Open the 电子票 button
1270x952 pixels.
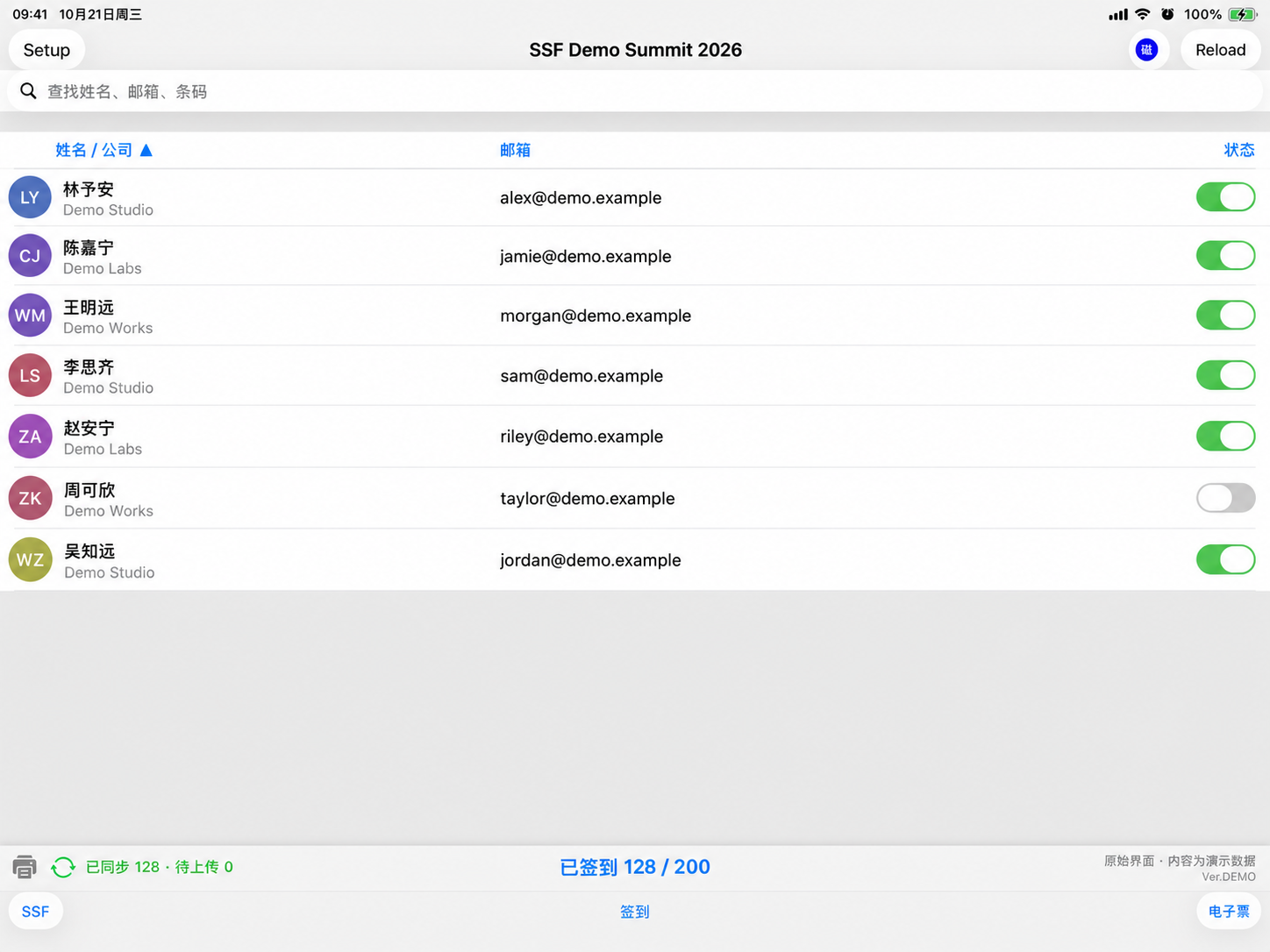[1229, 912]
